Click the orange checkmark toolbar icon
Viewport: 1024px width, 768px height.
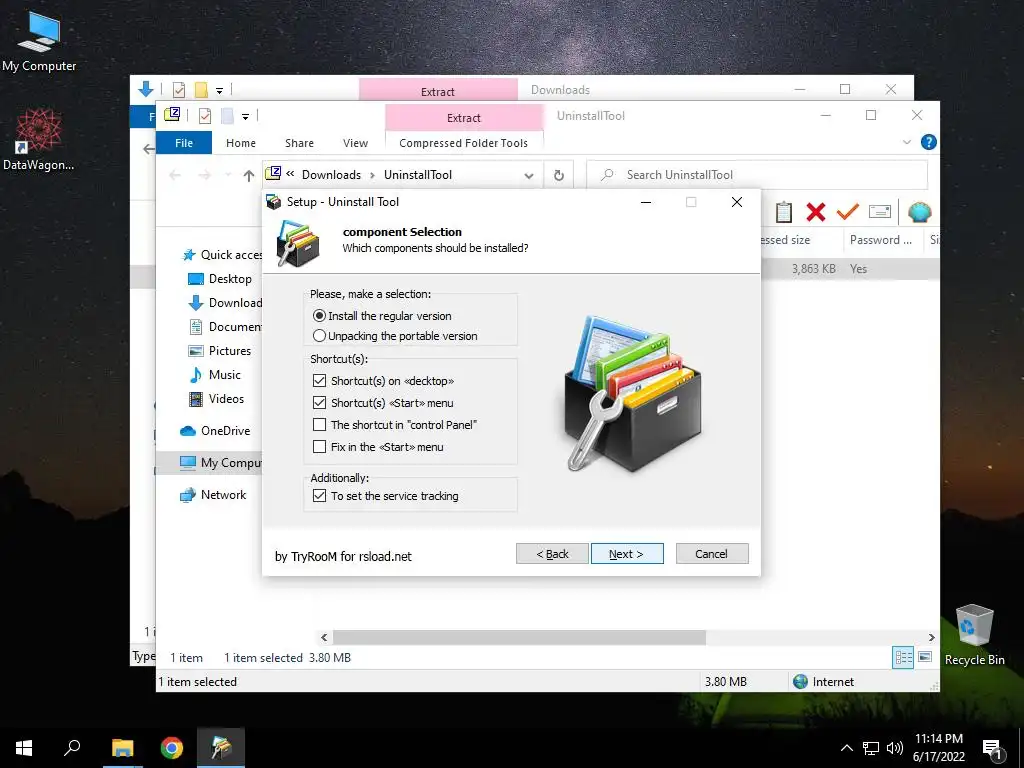tap(847, 212)
